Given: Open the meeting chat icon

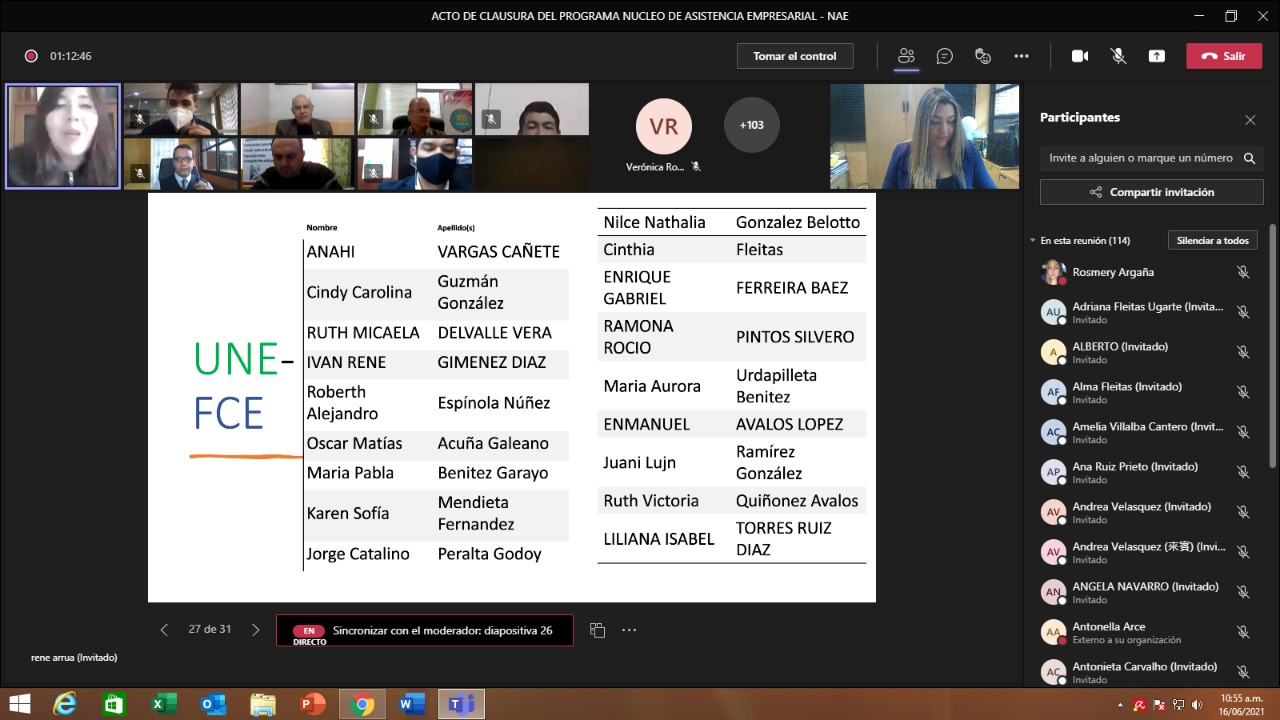Looking at the screenshot, I should tap(944, 56).
